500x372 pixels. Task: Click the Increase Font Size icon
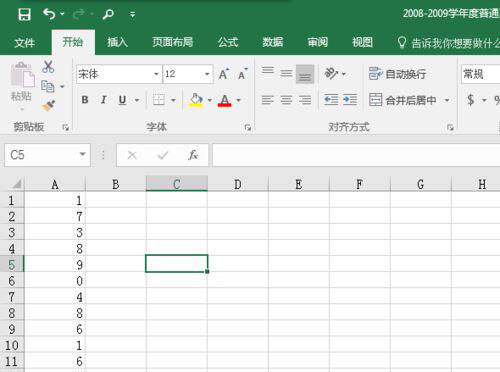[x=224, y=74]
